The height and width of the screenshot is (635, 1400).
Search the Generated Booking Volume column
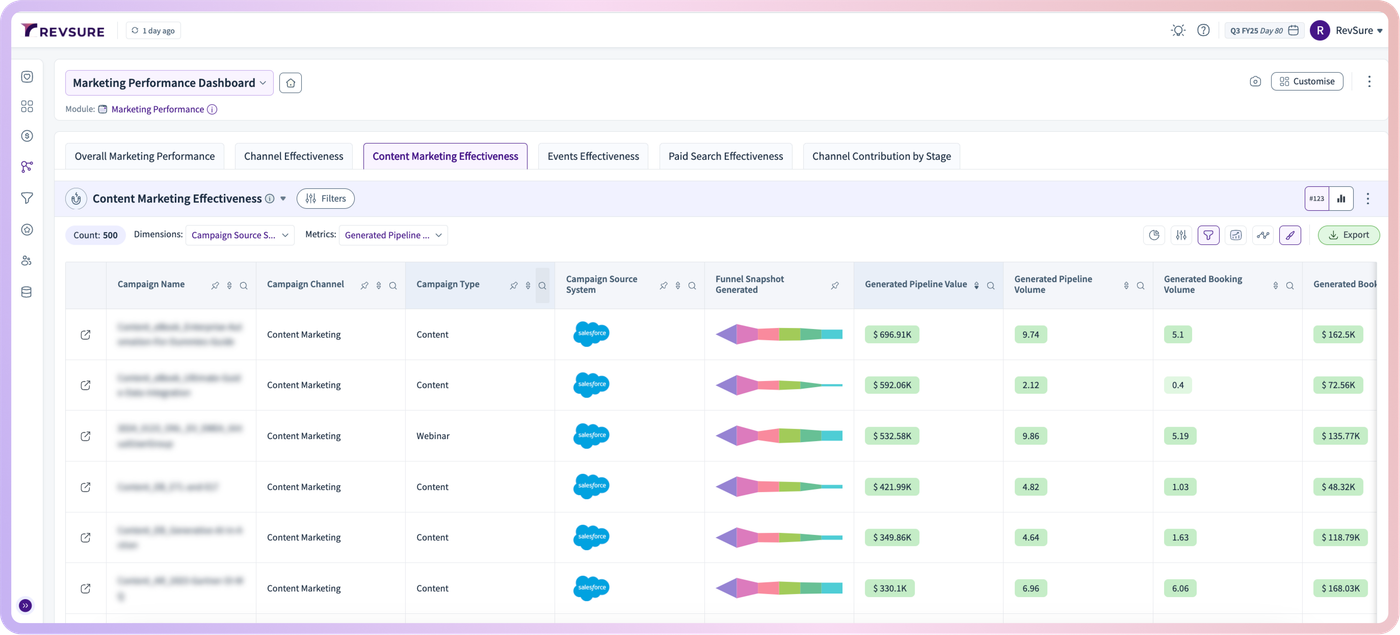1290,286
